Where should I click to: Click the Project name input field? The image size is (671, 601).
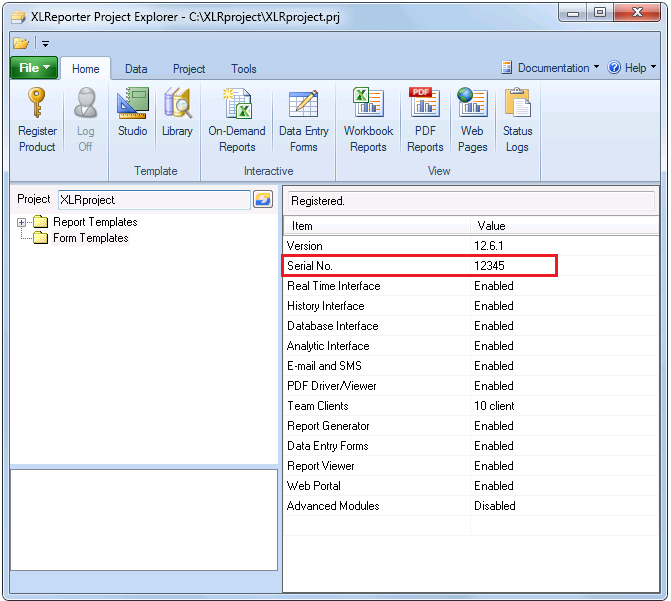coord(154,200)
